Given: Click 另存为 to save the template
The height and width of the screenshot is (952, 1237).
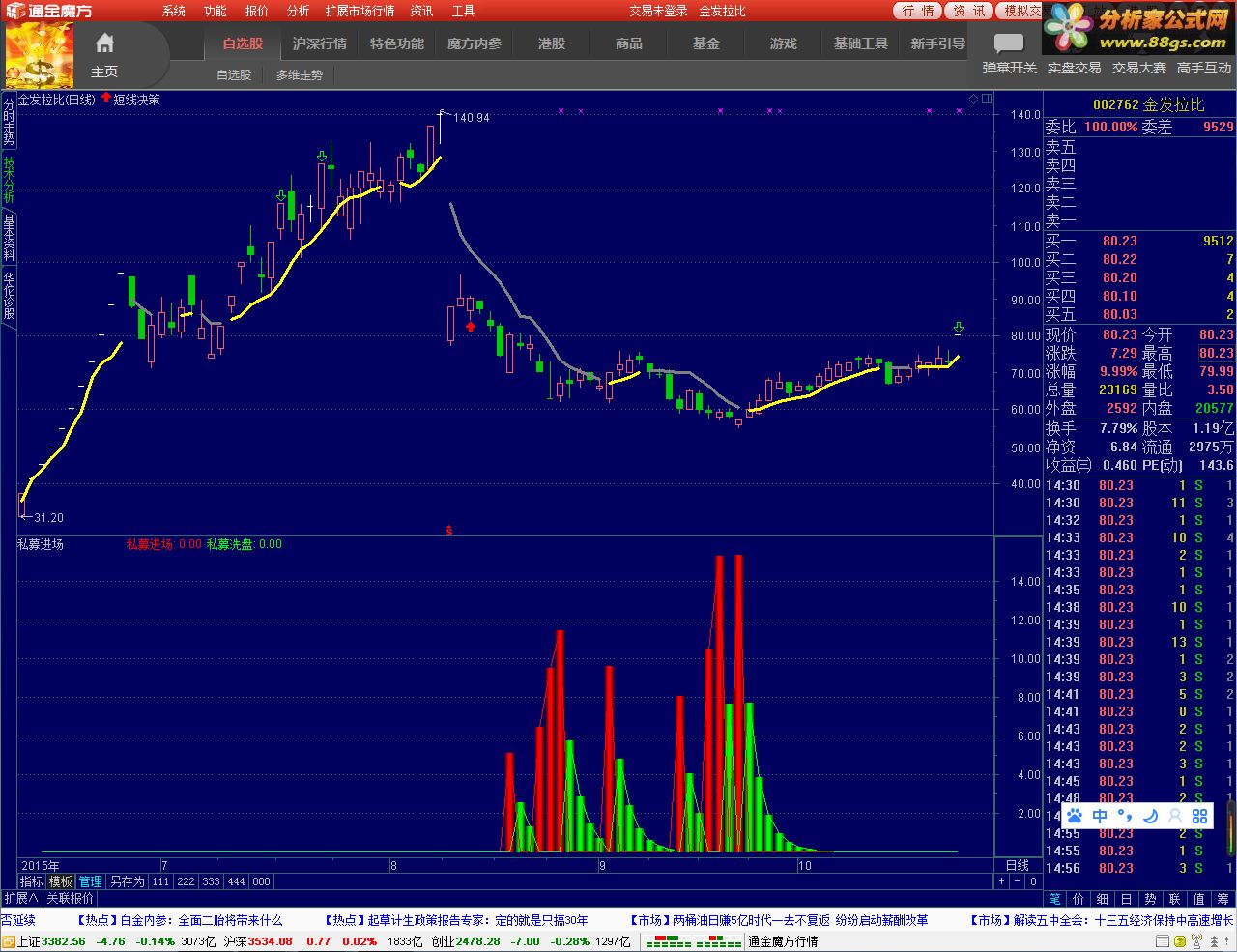Looking at the screenshot, I should 127,881.
